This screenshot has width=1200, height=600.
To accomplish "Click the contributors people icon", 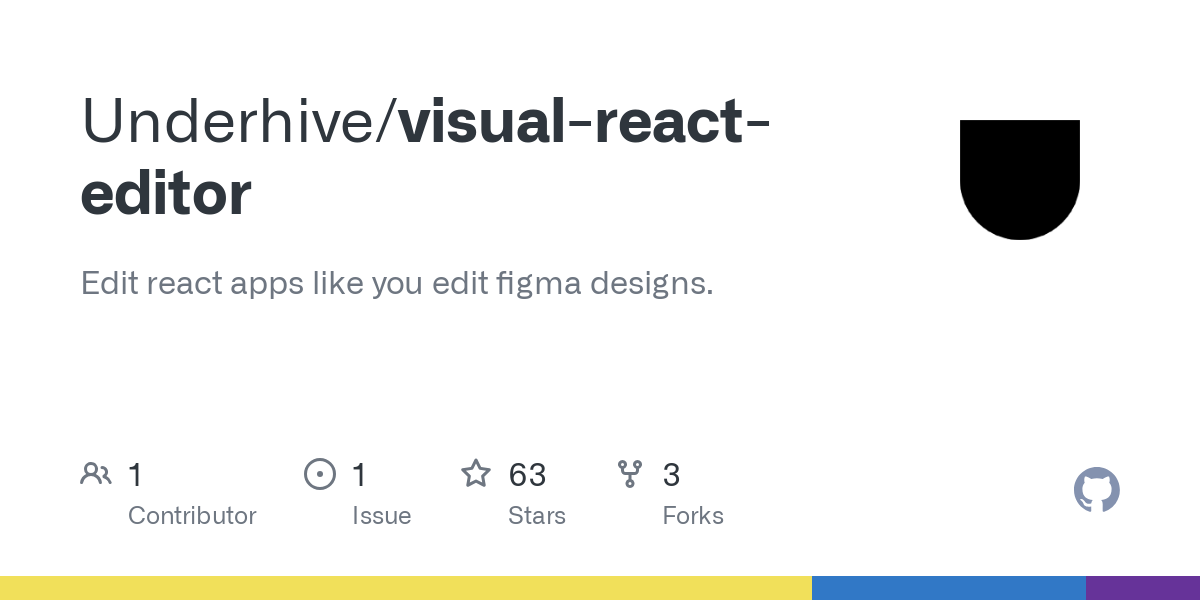I will [96, 473].
